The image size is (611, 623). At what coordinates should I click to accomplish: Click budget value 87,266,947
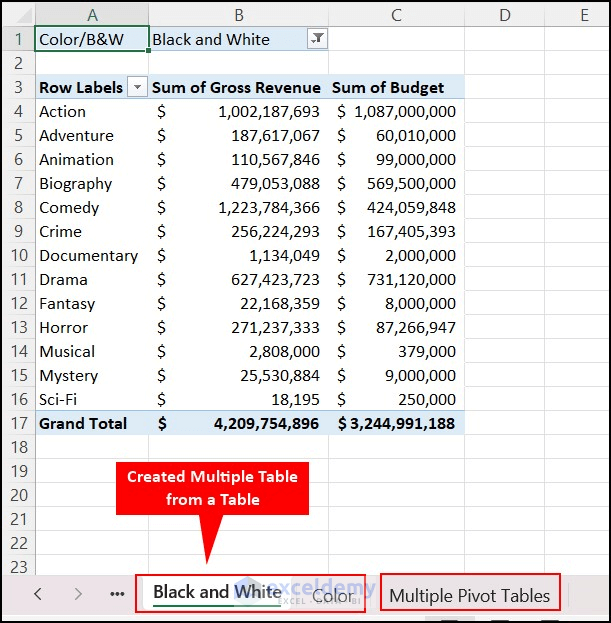[416, 328]
